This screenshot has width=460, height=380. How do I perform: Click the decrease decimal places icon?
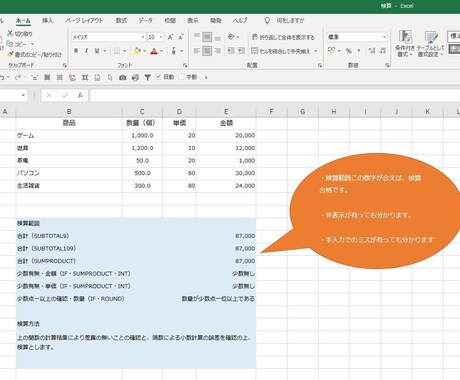click(383, 51)
